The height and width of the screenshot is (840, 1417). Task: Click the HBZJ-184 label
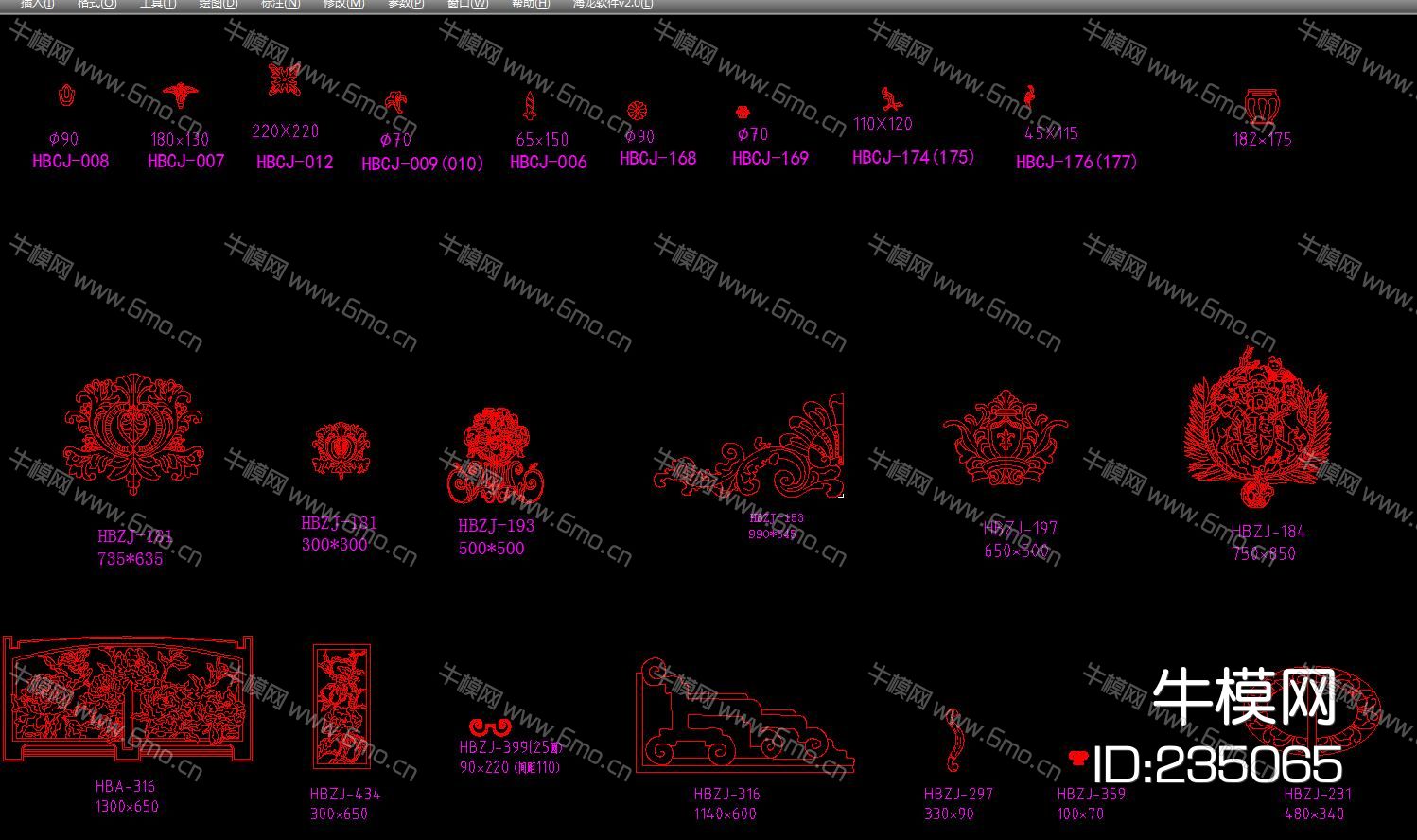pos(1268,532)
